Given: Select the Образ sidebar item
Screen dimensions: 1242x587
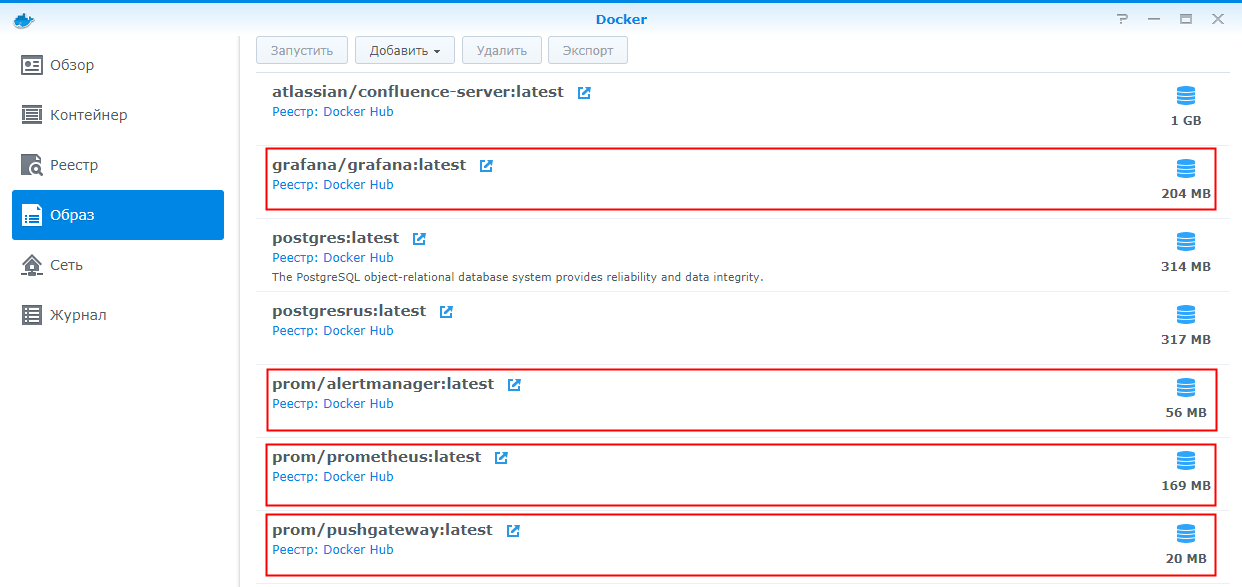Looking at the screenshot, I should pyautogui.click(x=118, y=215).
